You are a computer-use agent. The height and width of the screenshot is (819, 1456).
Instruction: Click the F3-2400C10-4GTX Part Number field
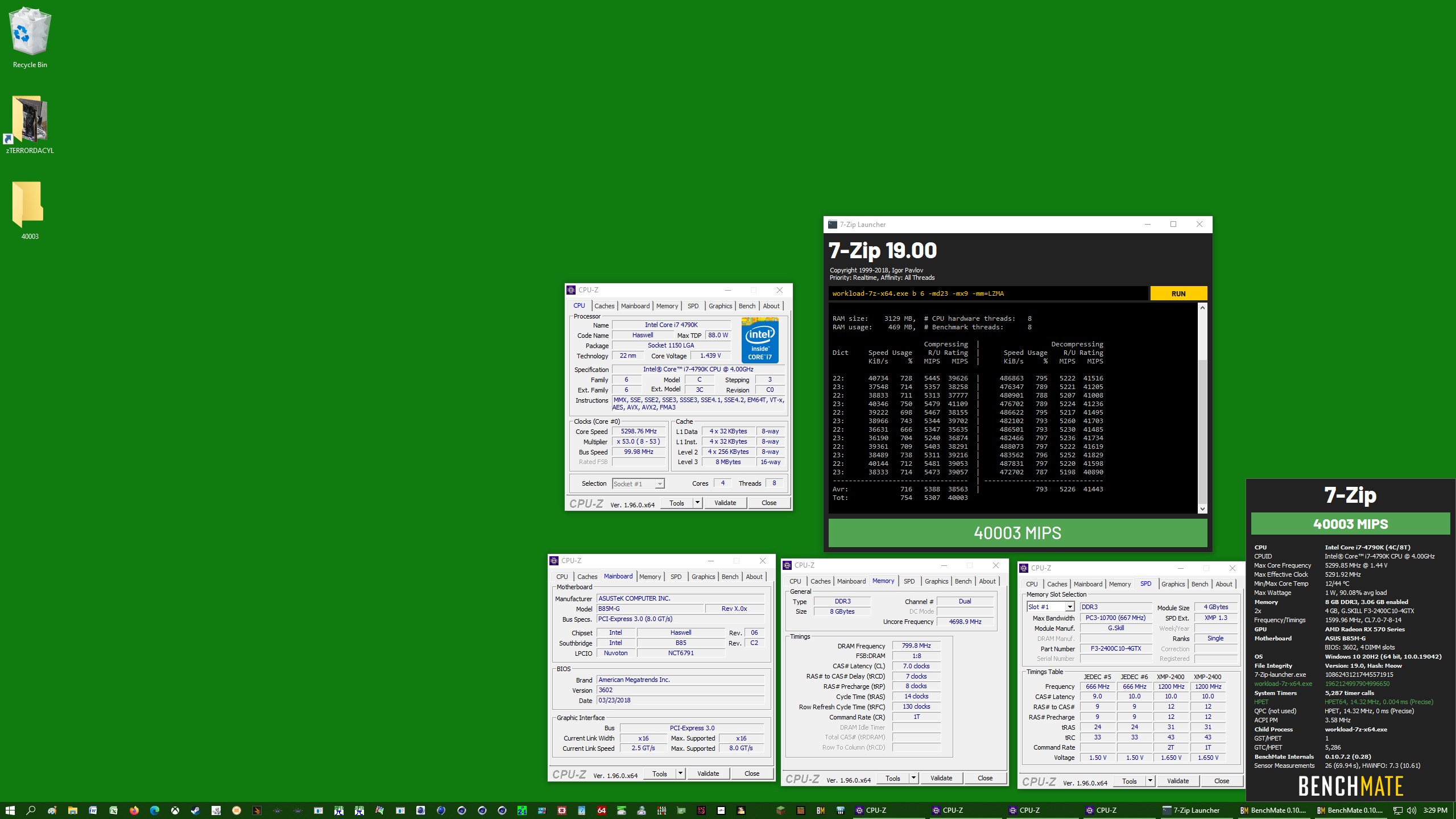coord(1115,648)
